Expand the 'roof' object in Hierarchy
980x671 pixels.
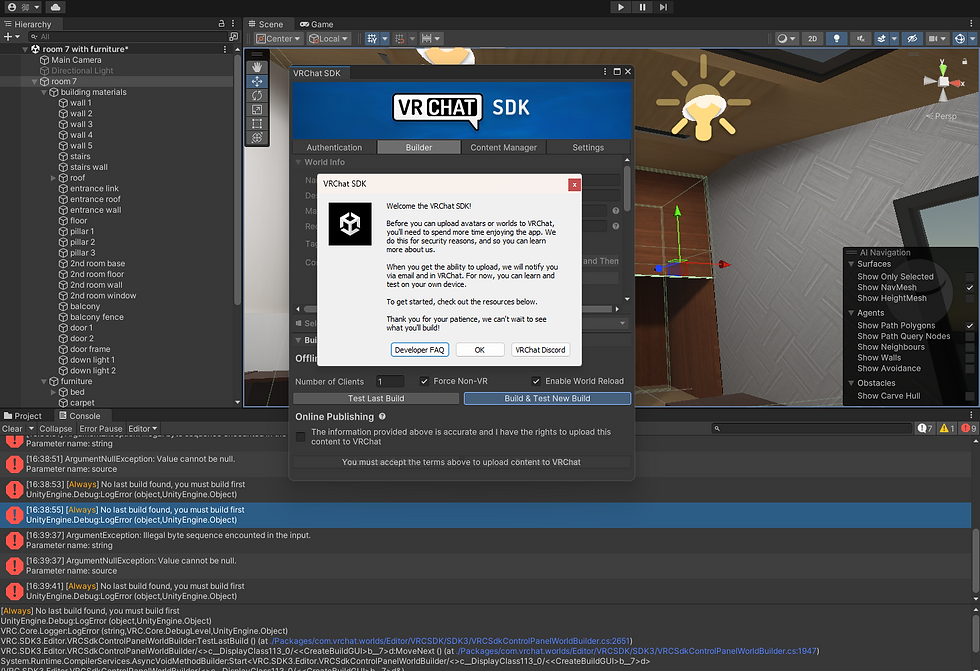[x=53, y=178]
